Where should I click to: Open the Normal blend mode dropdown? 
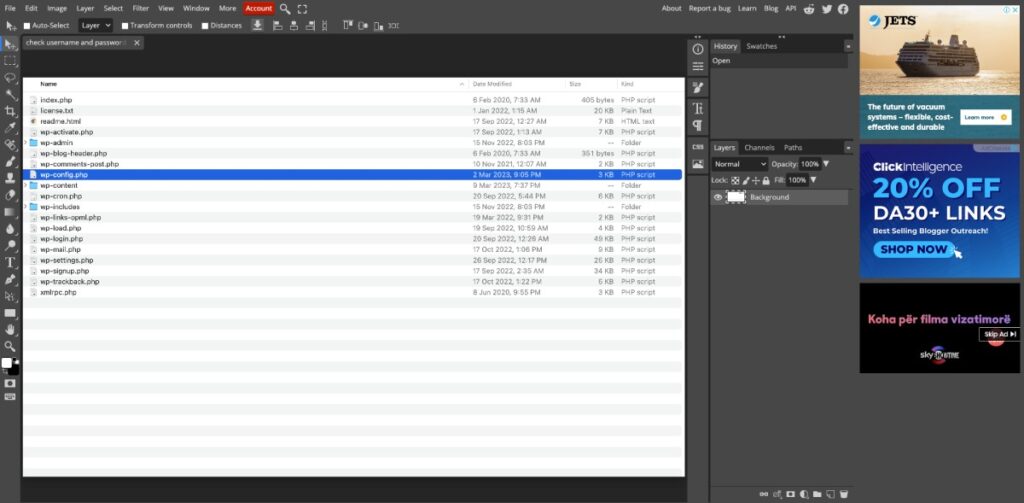(740, 164)
